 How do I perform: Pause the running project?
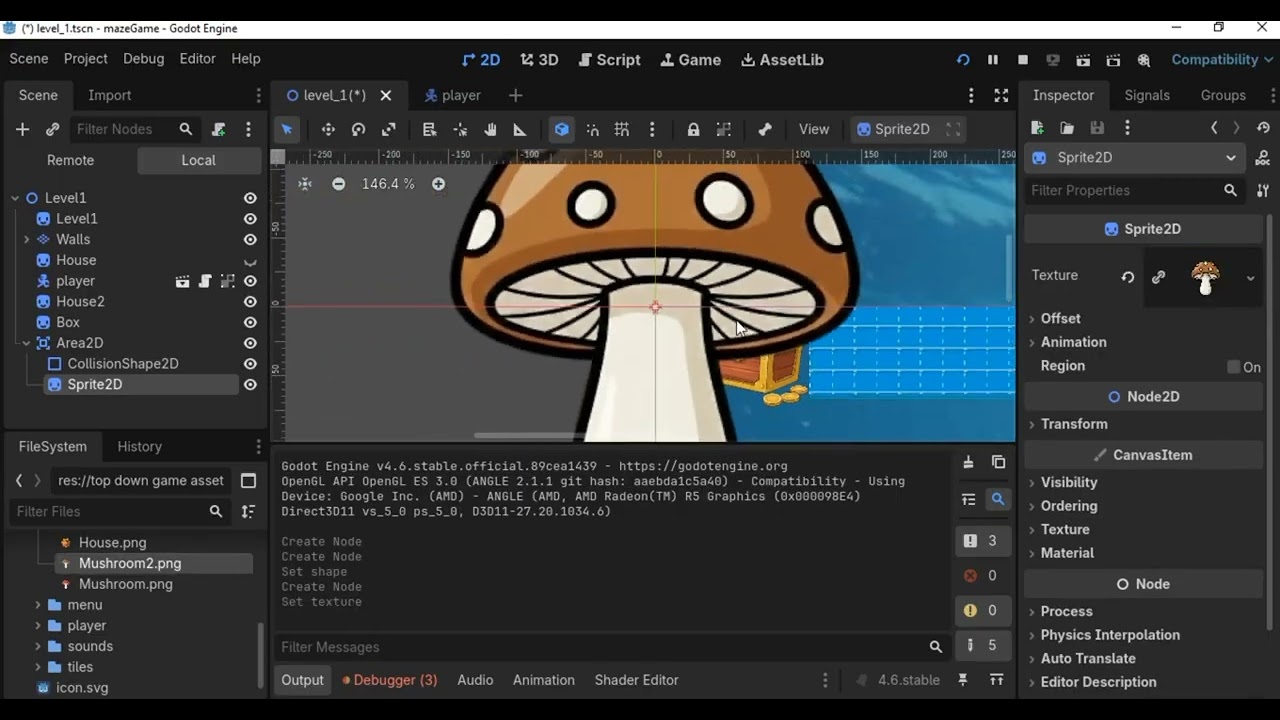(x=993, y=60)
